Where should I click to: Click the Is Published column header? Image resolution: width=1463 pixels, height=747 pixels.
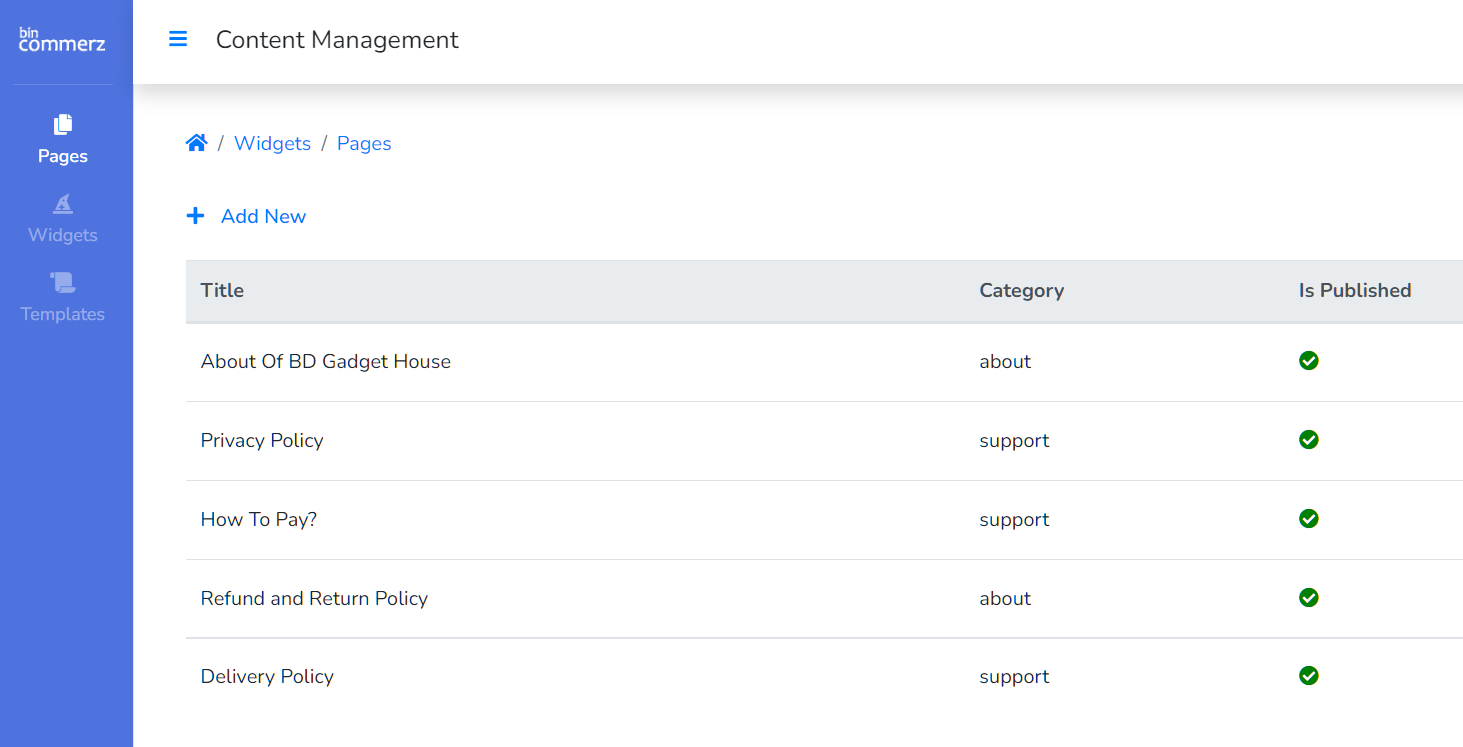(1354, 290)
